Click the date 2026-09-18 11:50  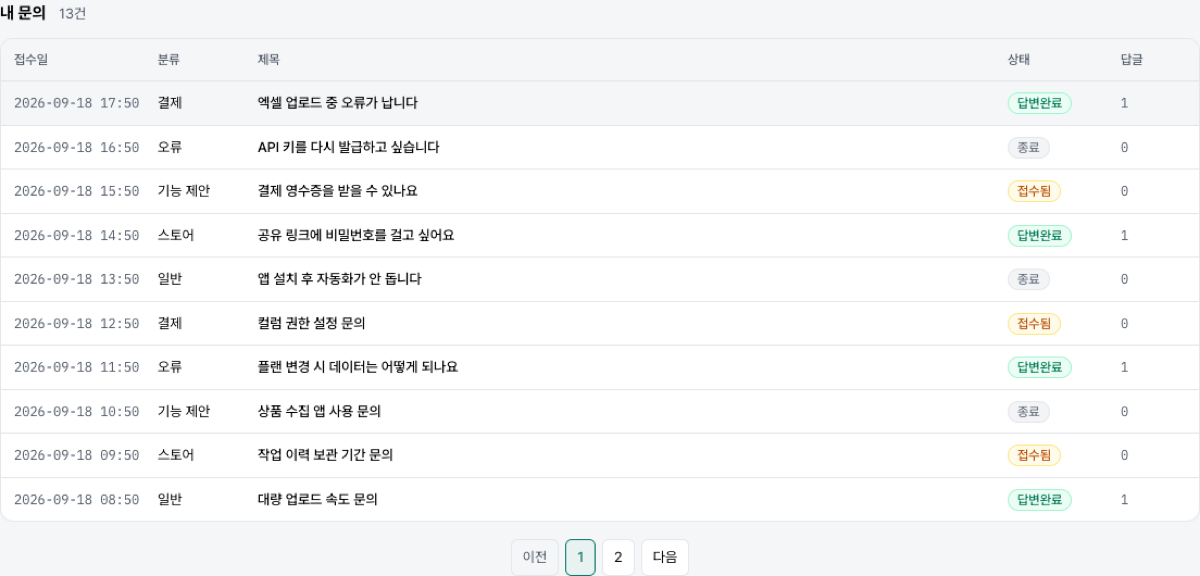pos(77,367)
